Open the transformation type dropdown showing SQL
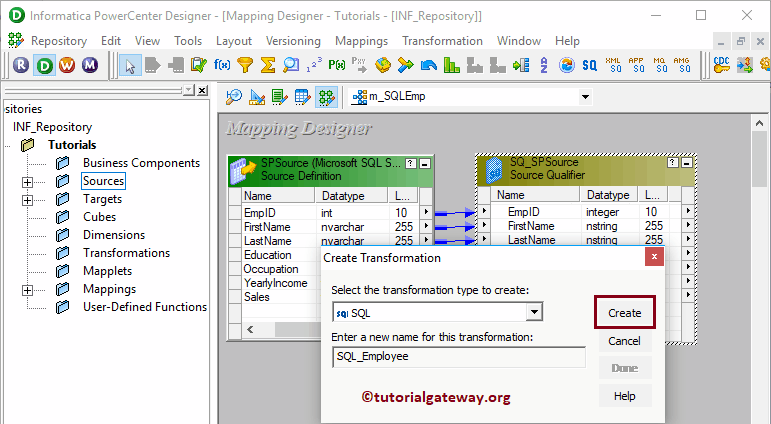771x424 pixels. 534,312
